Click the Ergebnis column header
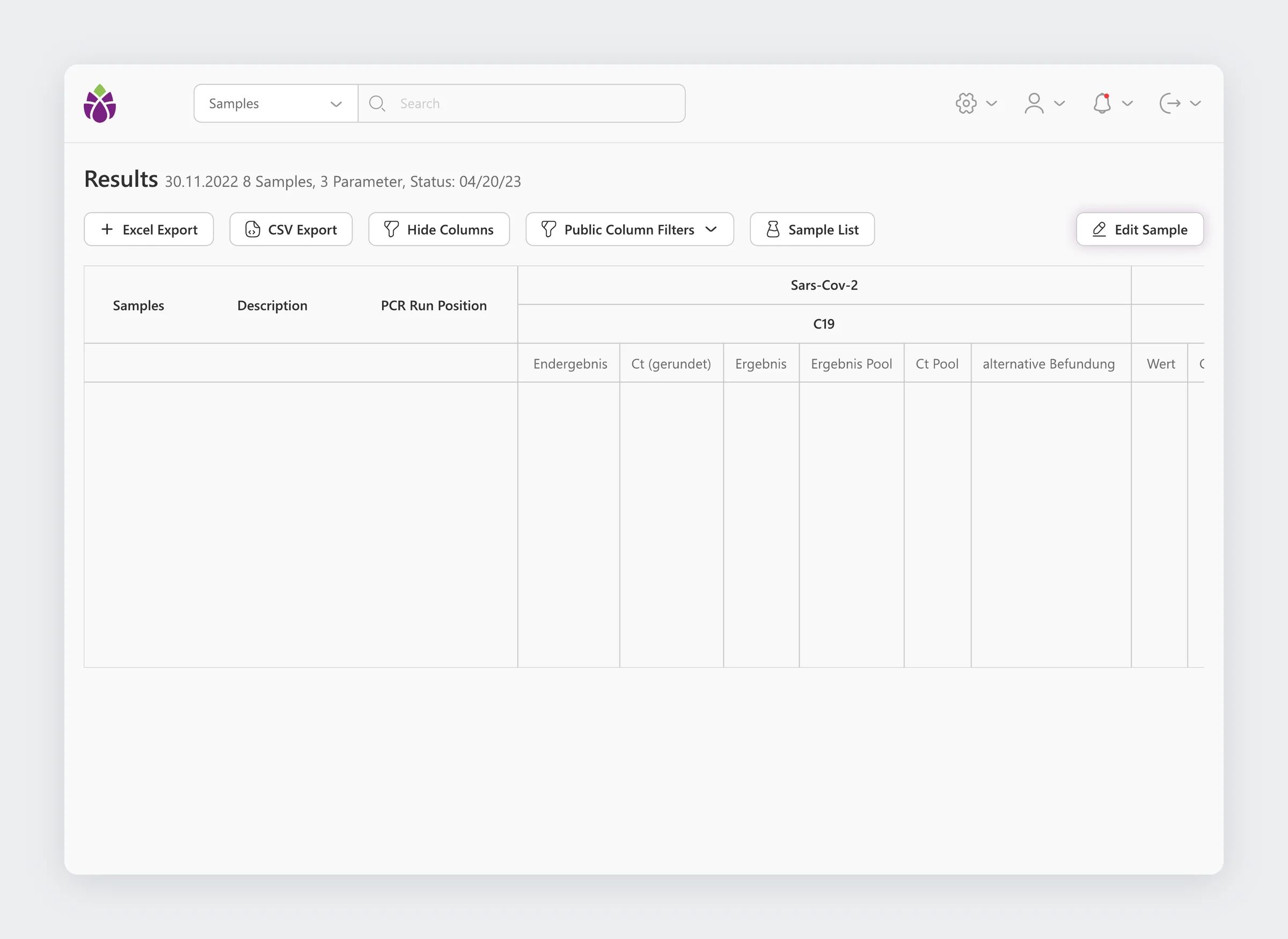The height and width of the screenshot is (939, 1288). [761, 364]
